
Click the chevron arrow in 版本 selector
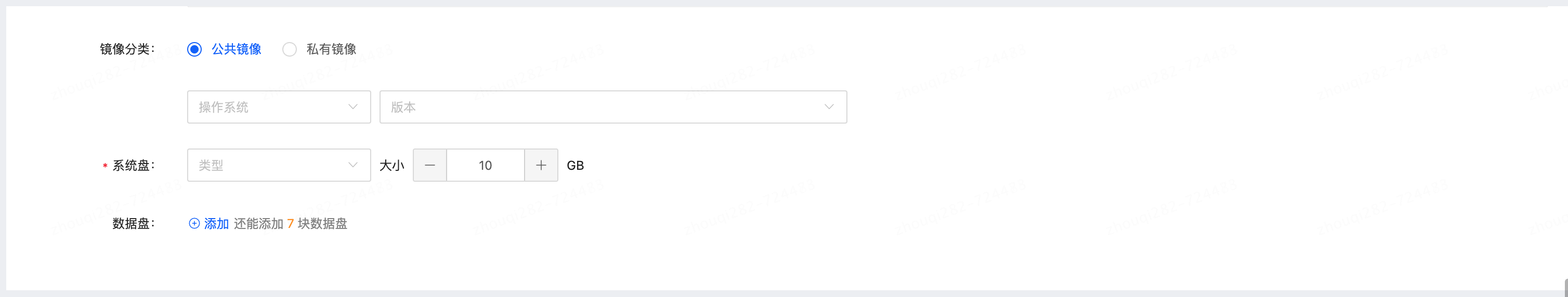coord(828,107)
